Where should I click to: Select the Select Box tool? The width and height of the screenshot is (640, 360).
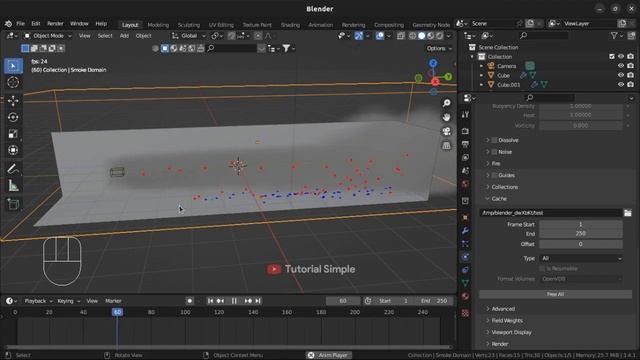click(x=13, y=66)
